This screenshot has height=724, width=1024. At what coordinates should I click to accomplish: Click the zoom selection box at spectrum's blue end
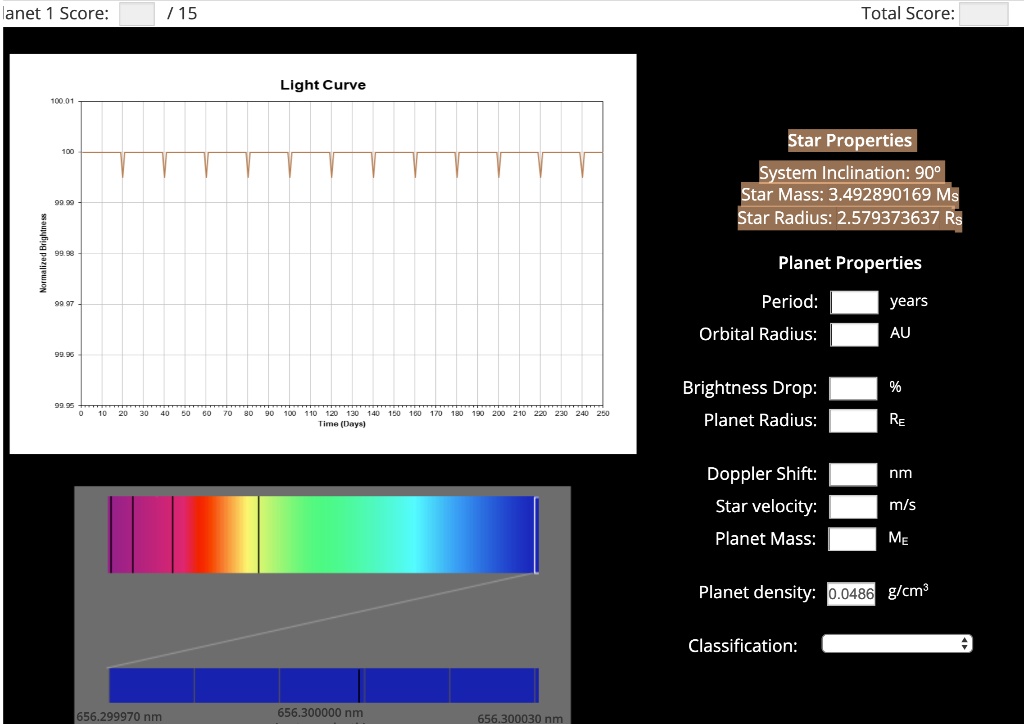537,535
